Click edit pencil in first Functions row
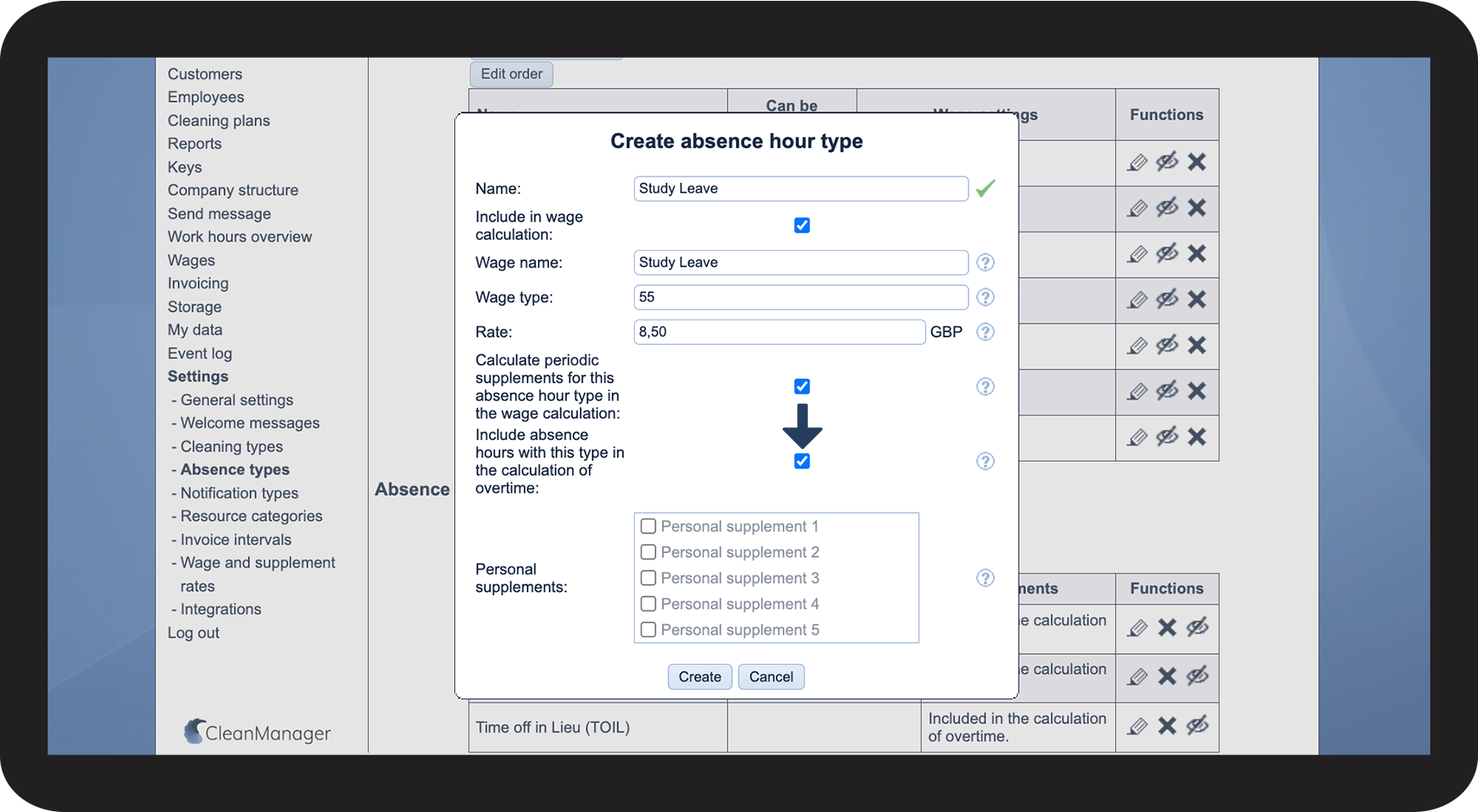 pos(1137,162)
